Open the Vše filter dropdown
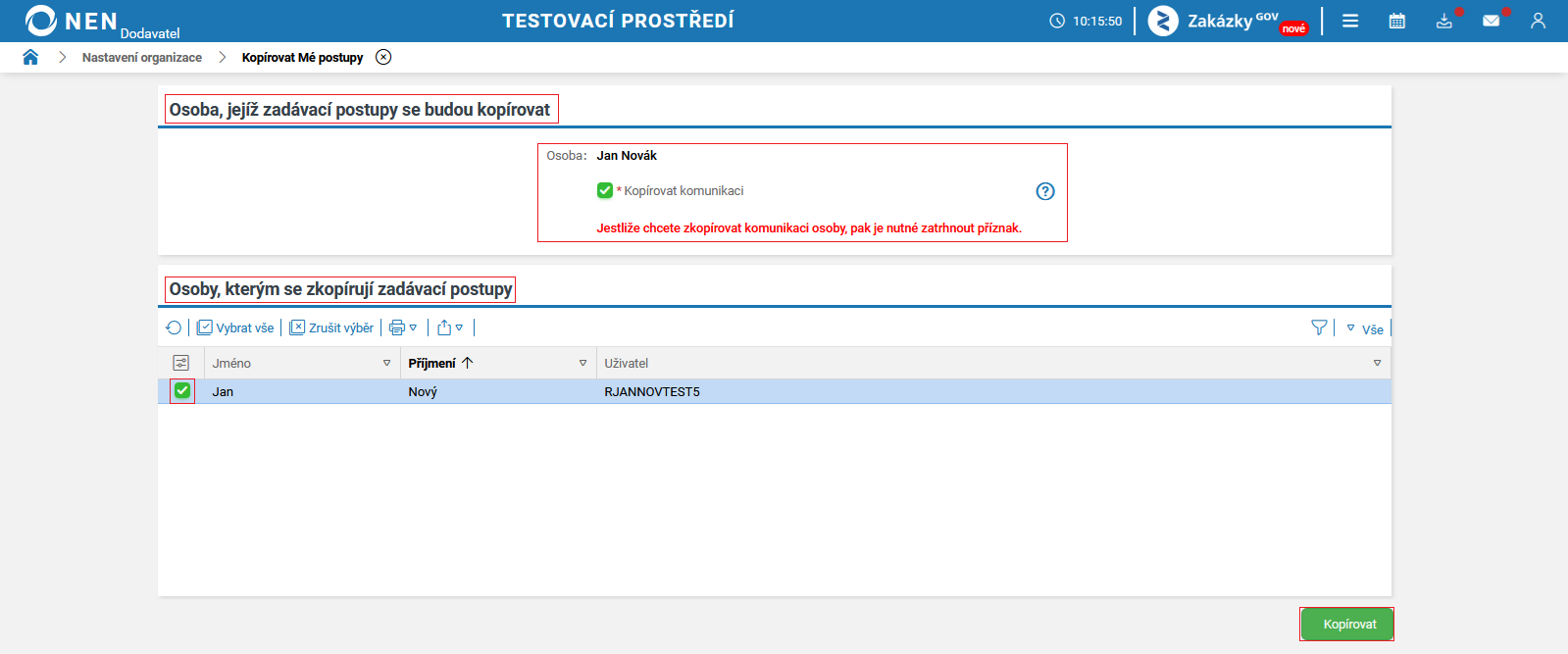This screenshot has width=1568, height=654. (1365, 328)
